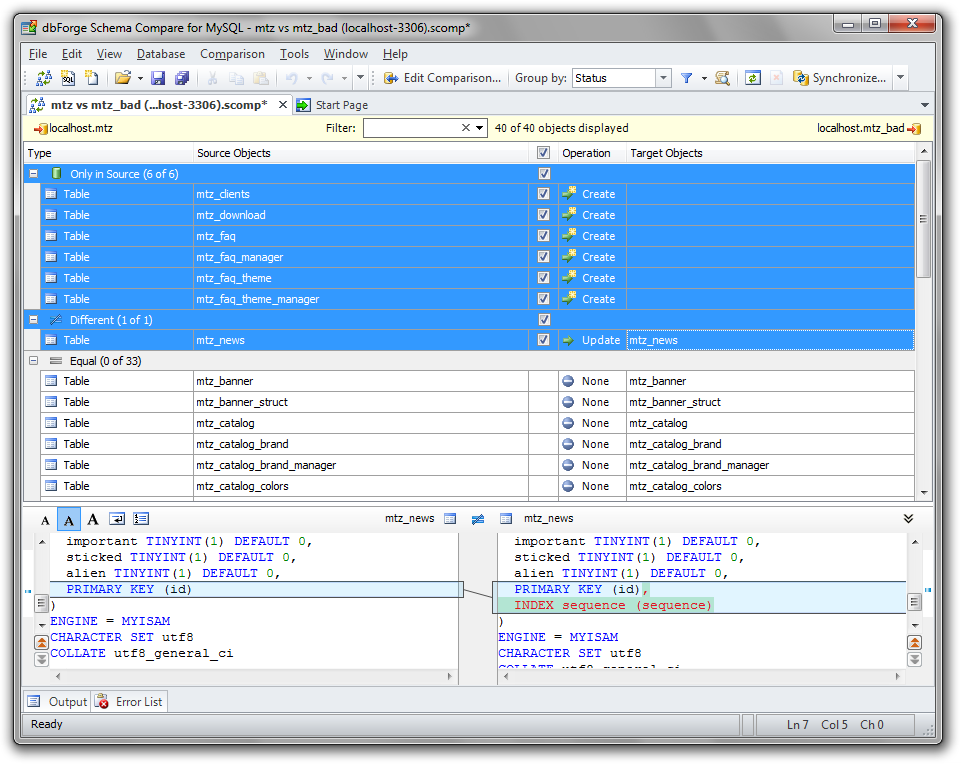The image size is (962, 764).
Task: Switch to the Start Page tab
Action: point(333,105)
